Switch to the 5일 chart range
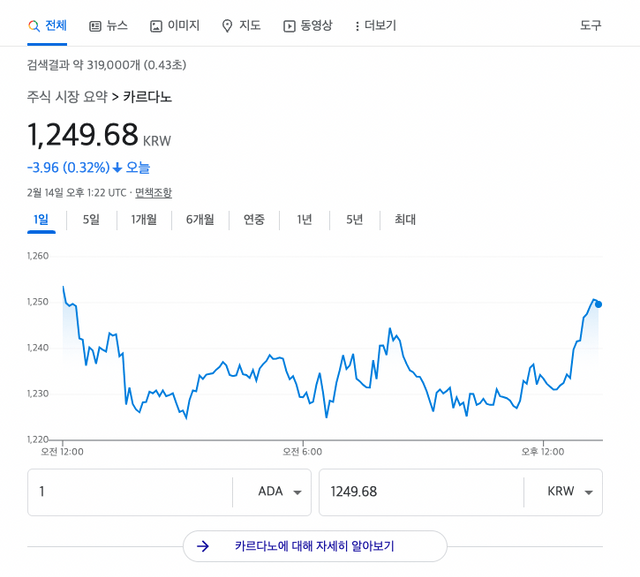This screenshot has width=640, height=577. point(91,220)
